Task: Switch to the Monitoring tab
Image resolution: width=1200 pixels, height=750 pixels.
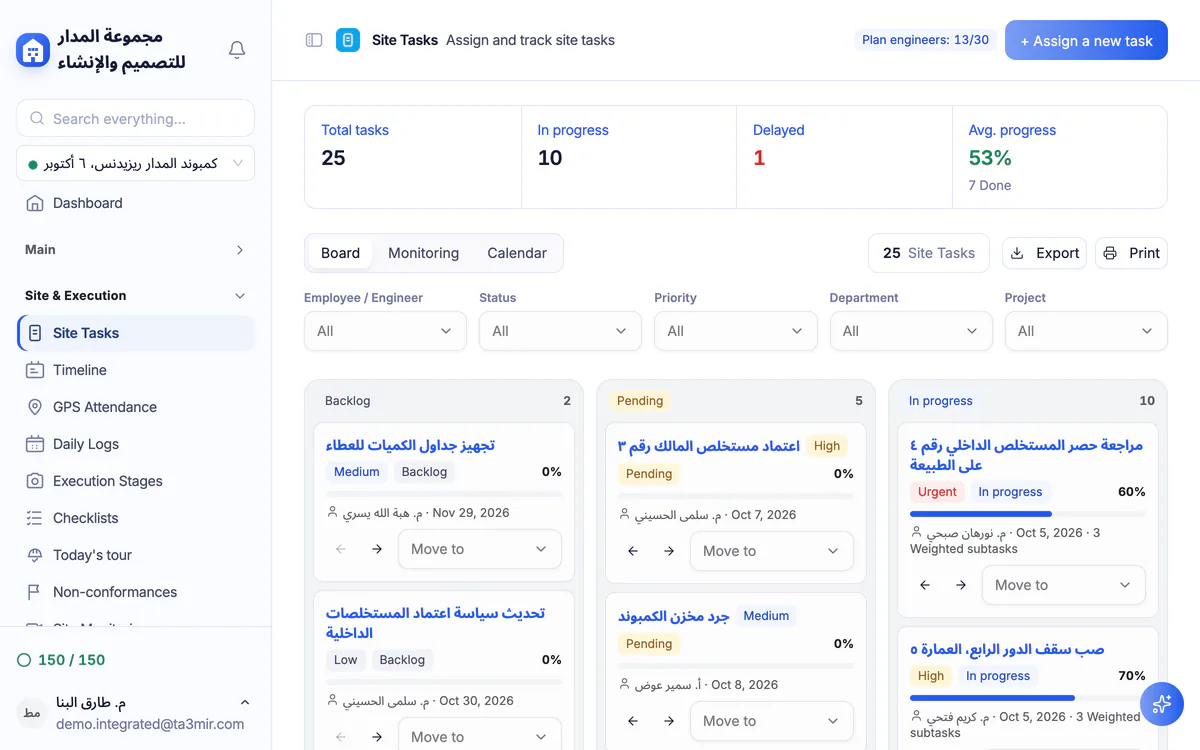Action: tap(424, 253)
